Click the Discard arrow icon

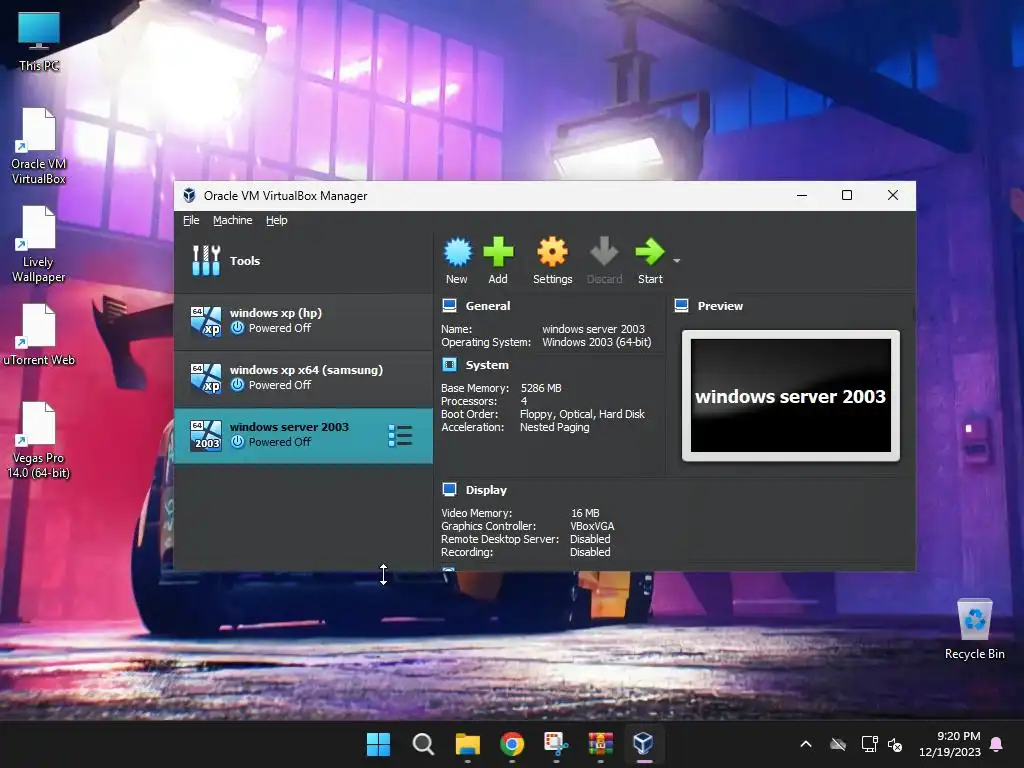(604, 260)
